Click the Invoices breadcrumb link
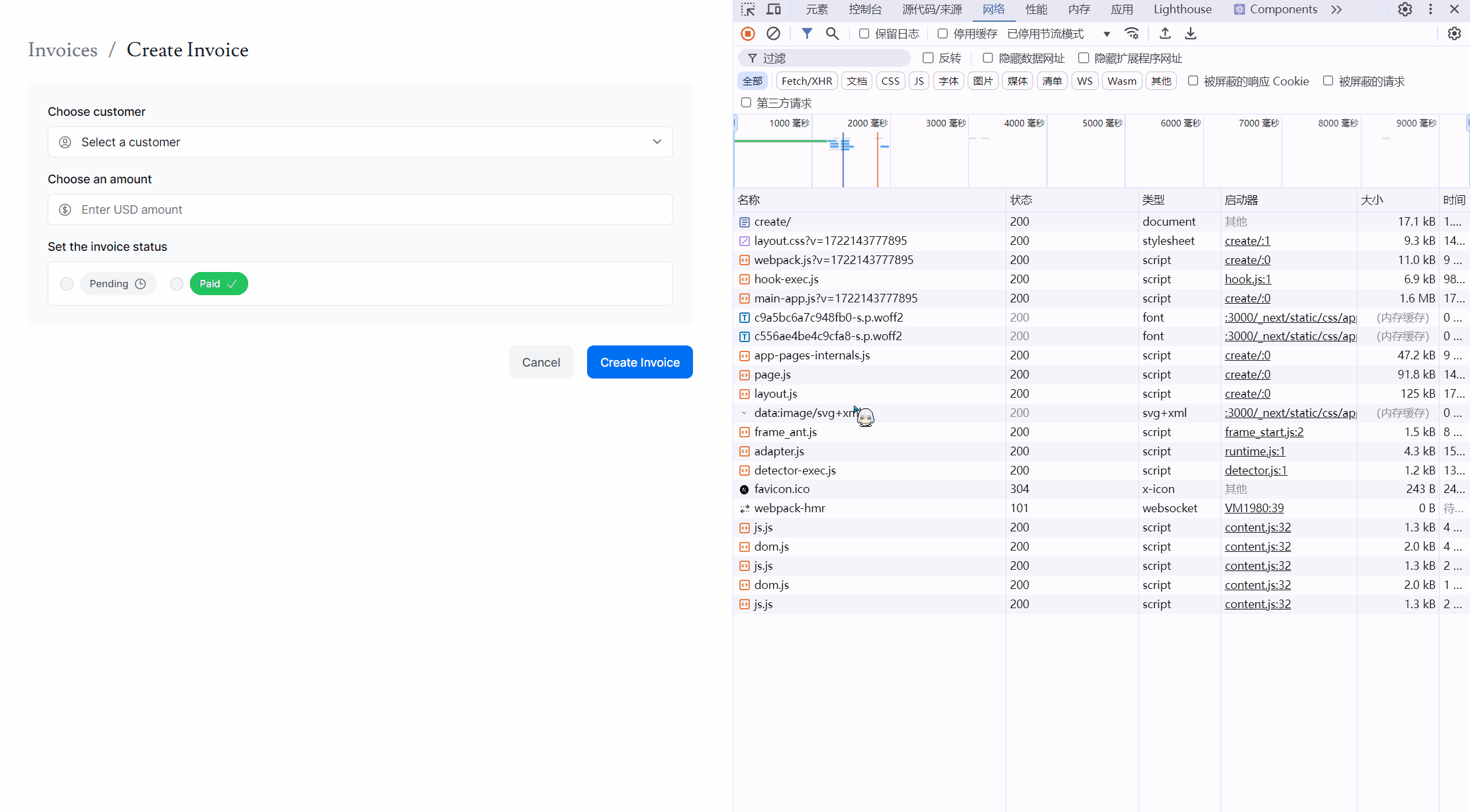Screen dimensions: 1470x812 click(62, 50)
